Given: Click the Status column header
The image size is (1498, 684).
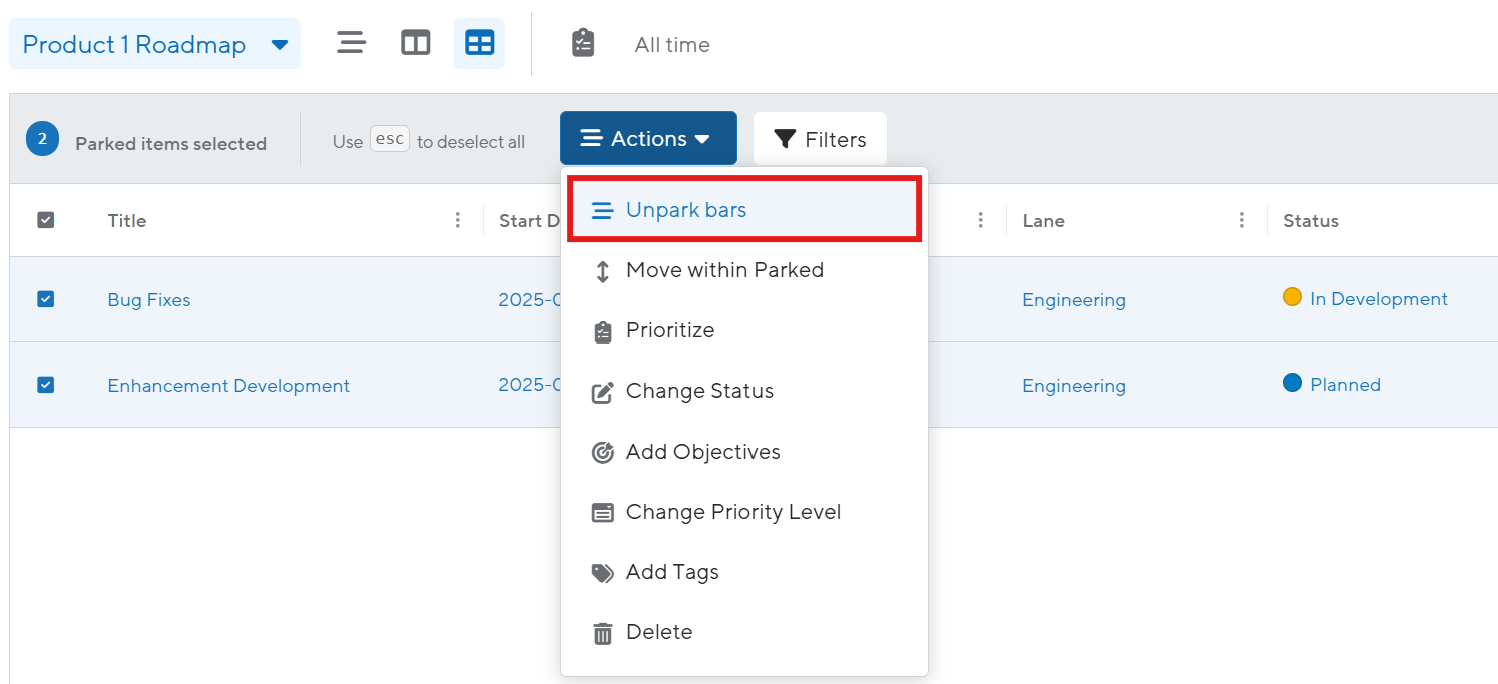Looking at the screenshot, I should click(x=1310, y=221).
